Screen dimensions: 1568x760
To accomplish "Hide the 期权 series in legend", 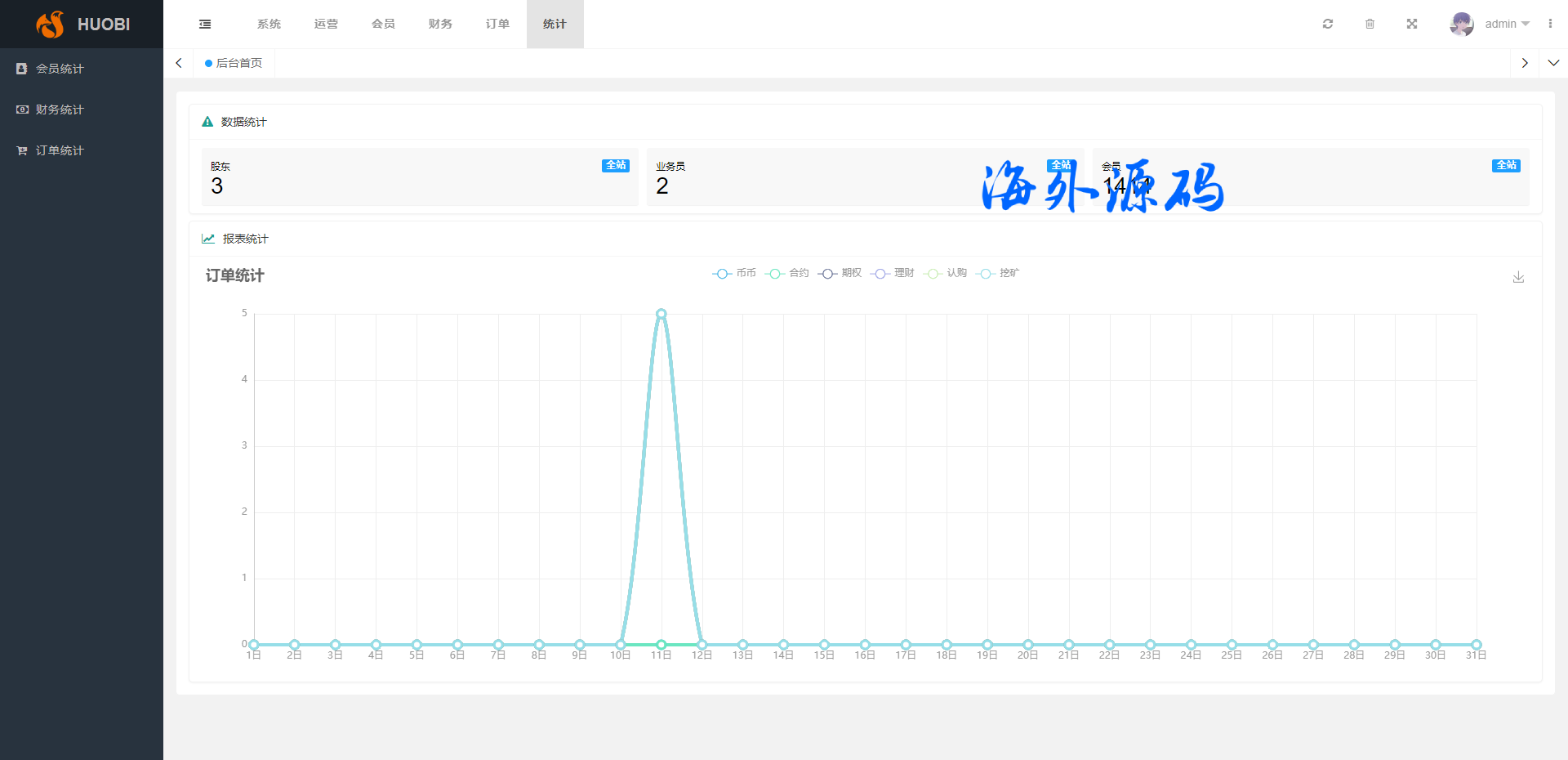I will coord(840,273).
